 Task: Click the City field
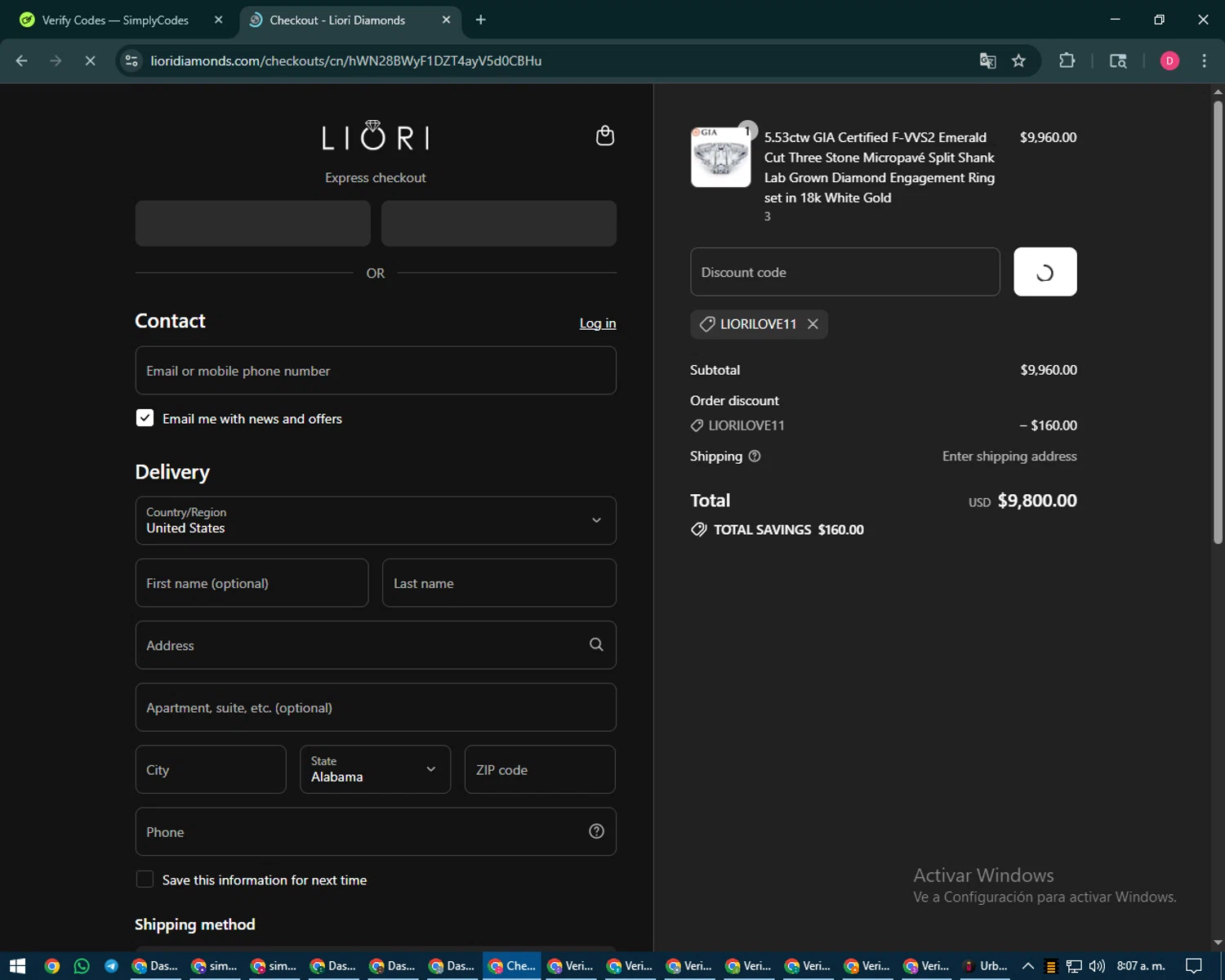pos(211,769)
